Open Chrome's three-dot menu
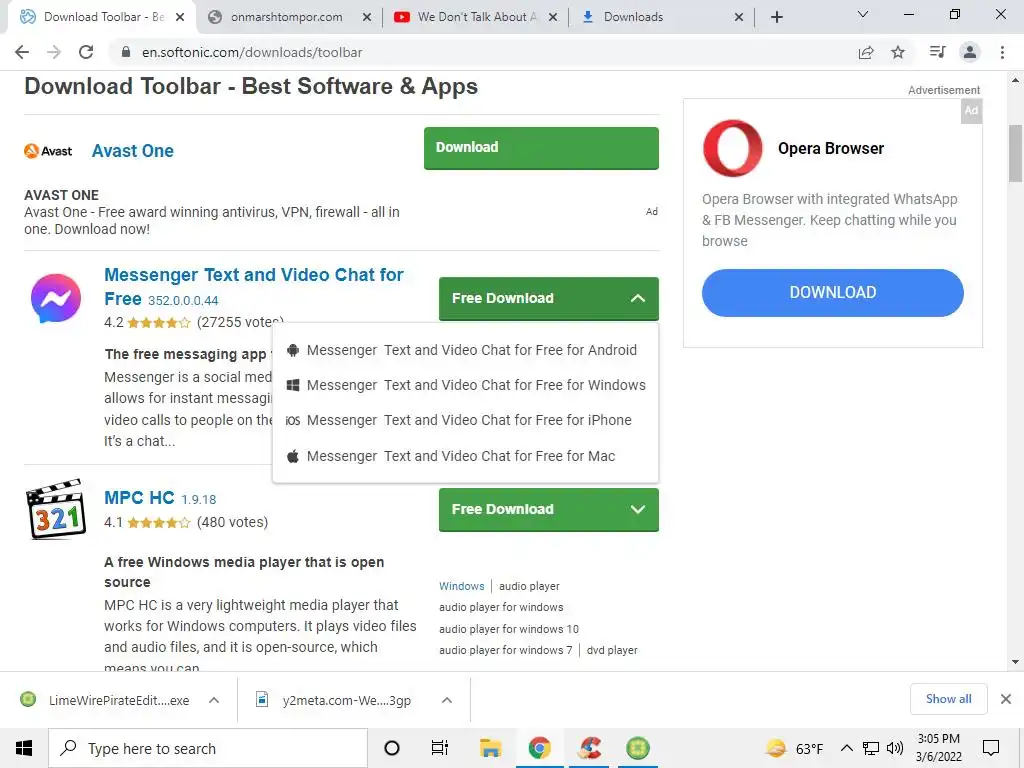Image resolution: width=1024 pixels, height=768 pixels. [x=1002, y=52]
